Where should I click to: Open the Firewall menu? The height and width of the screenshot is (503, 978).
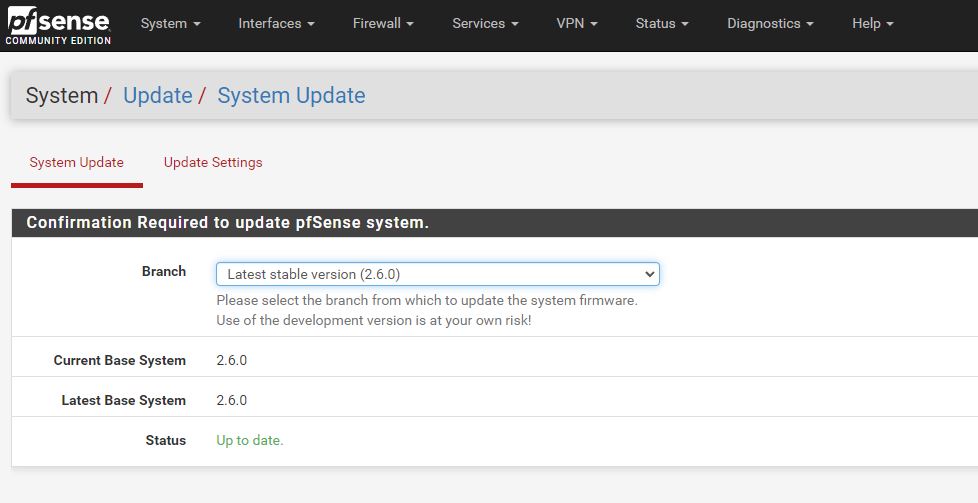pyautogui.click(x=383, y=23)
